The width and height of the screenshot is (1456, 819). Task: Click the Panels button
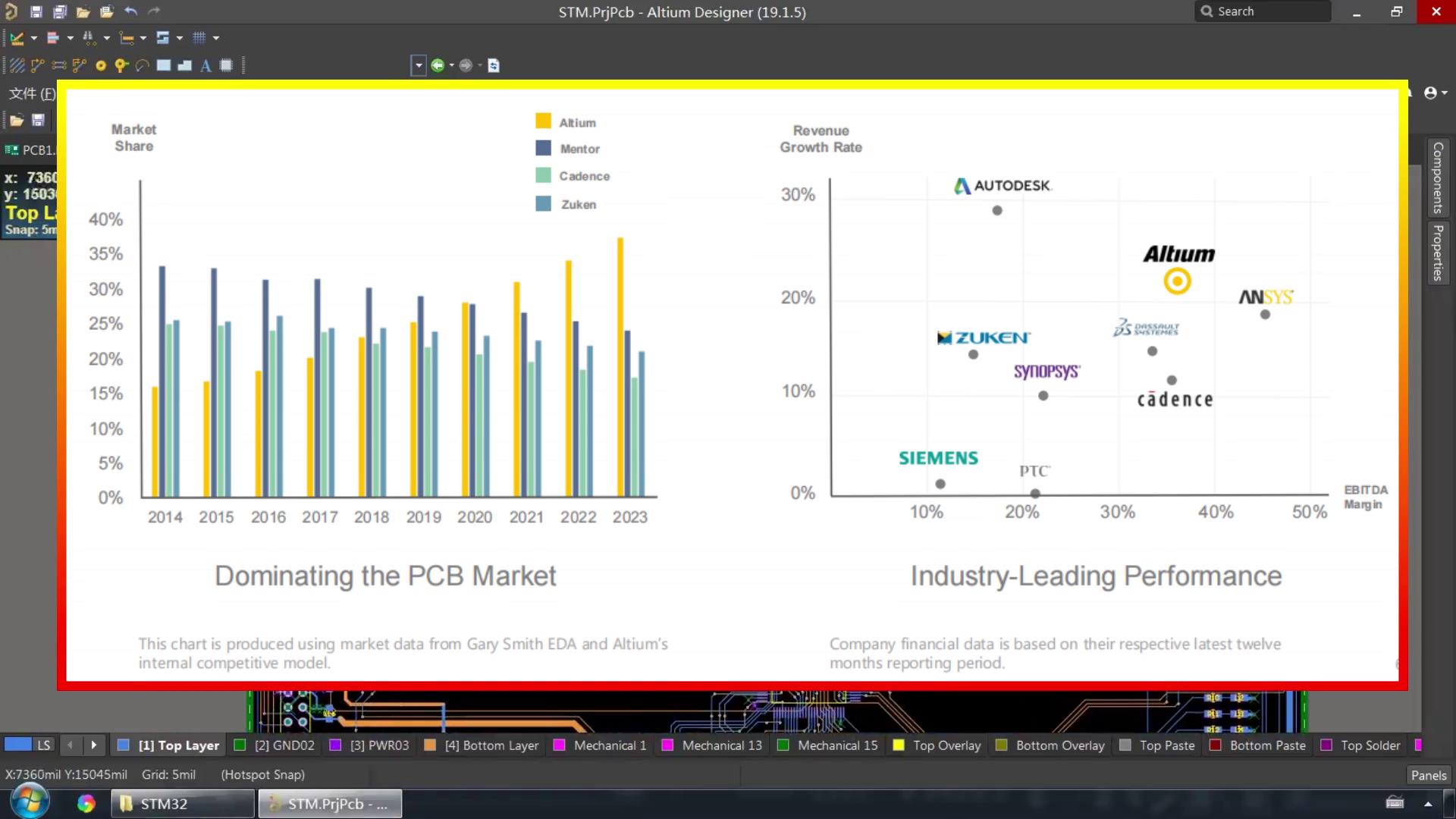(x=1429, y=775)
